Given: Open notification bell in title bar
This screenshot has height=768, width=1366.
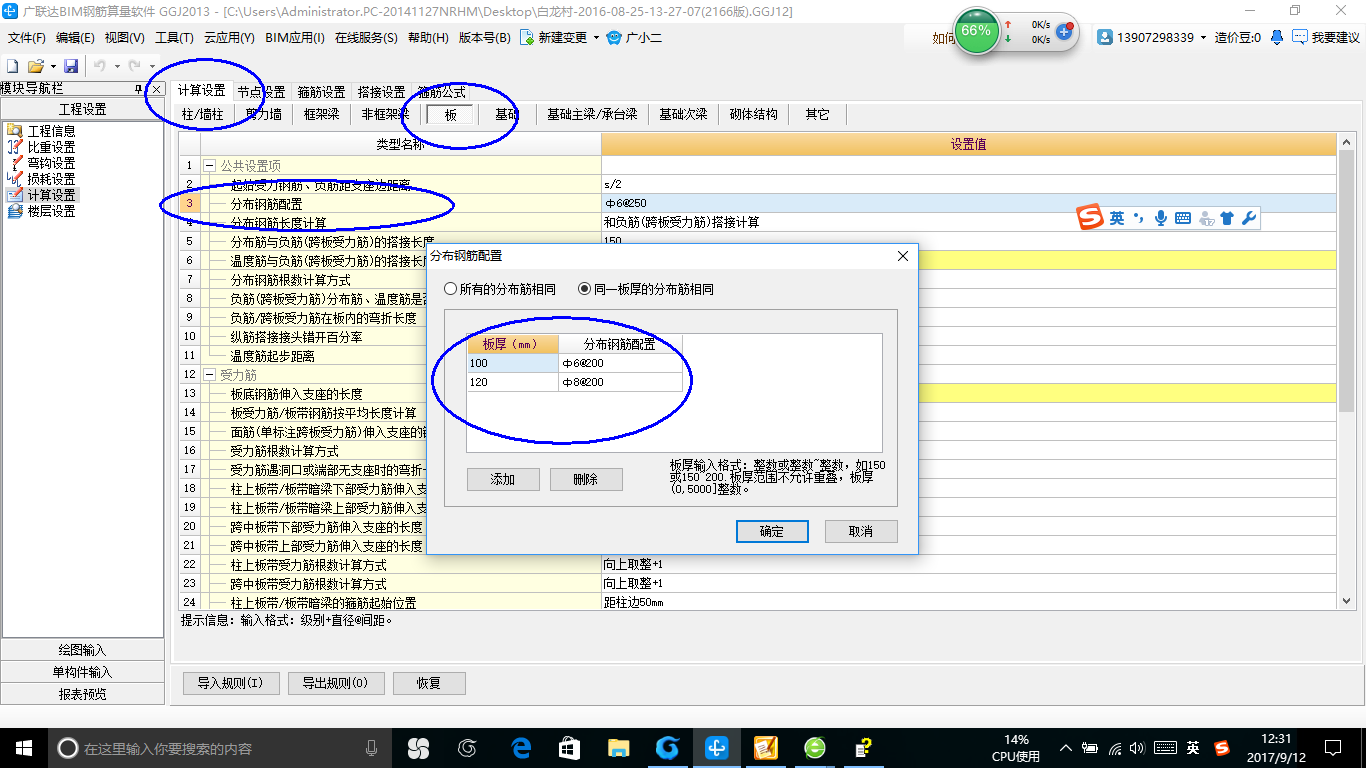Looking at the screenshot, I should tap(1277, 37).
